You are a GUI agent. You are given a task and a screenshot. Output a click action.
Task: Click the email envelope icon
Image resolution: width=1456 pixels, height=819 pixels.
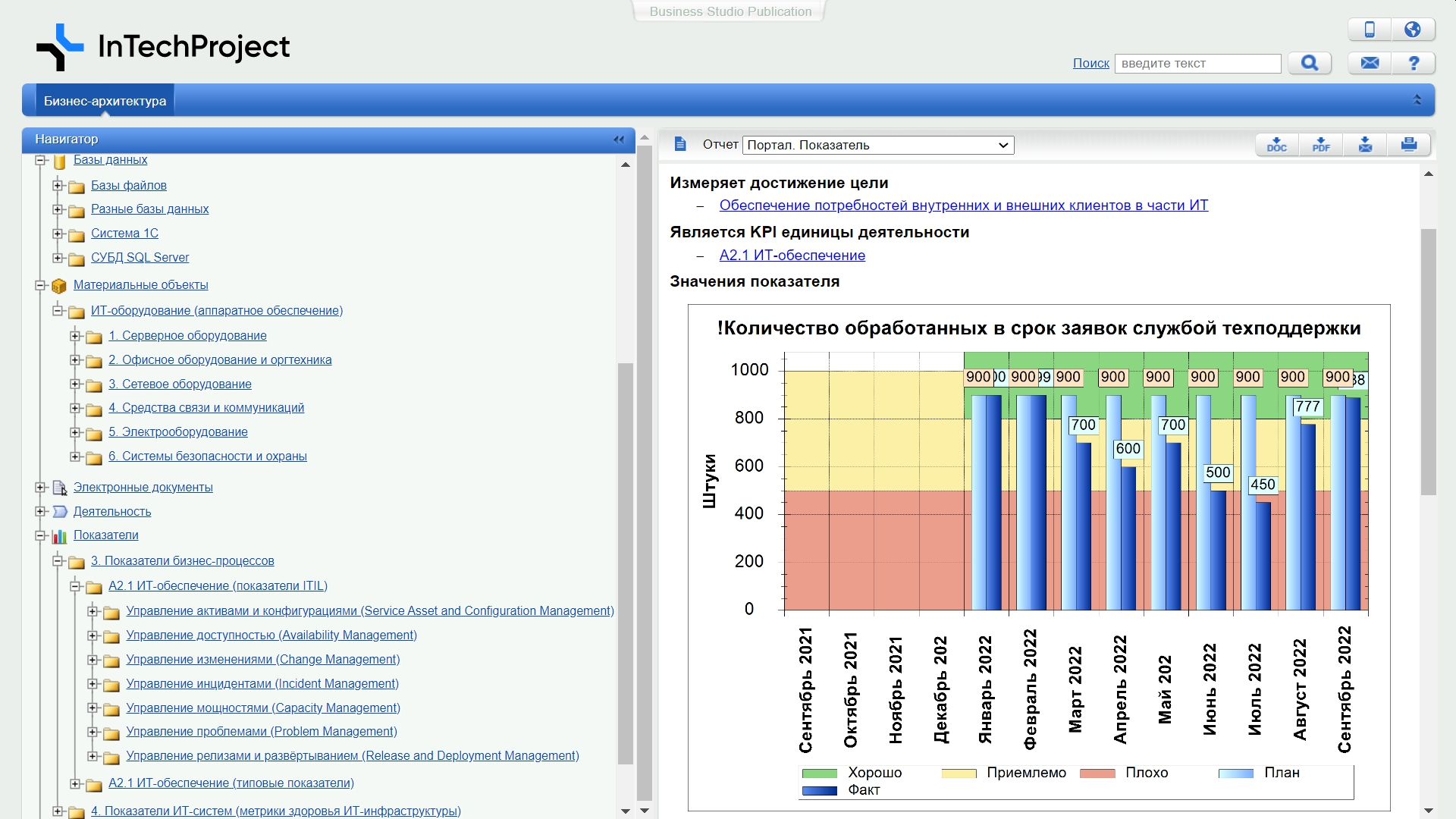[1370, 63]
